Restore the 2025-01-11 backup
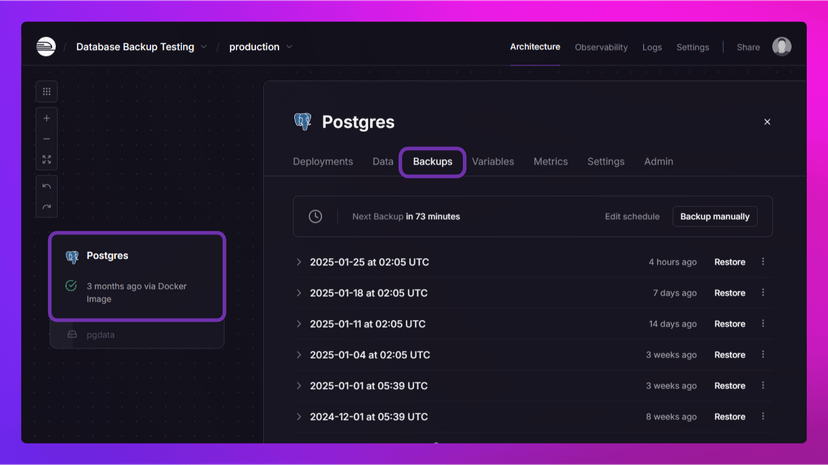This screenshot has width=828, height=465. (x=729, y=324)
